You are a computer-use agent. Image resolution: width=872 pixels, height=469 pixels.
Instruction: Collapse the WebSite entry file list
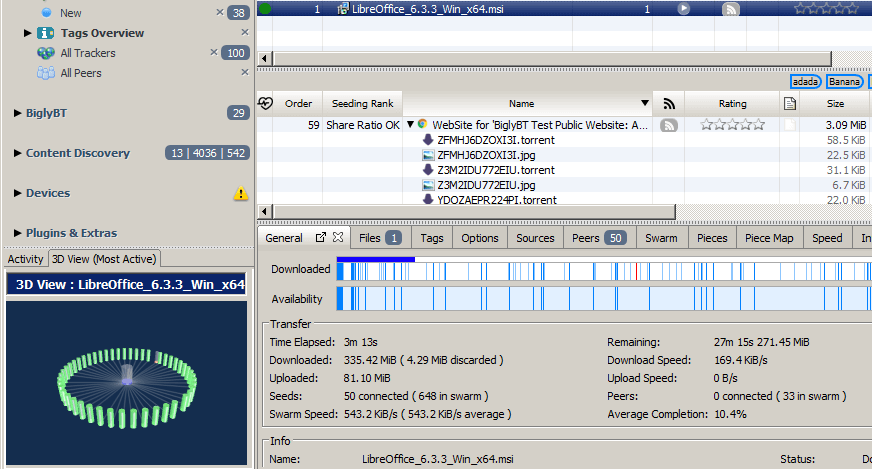pos(410,125)
